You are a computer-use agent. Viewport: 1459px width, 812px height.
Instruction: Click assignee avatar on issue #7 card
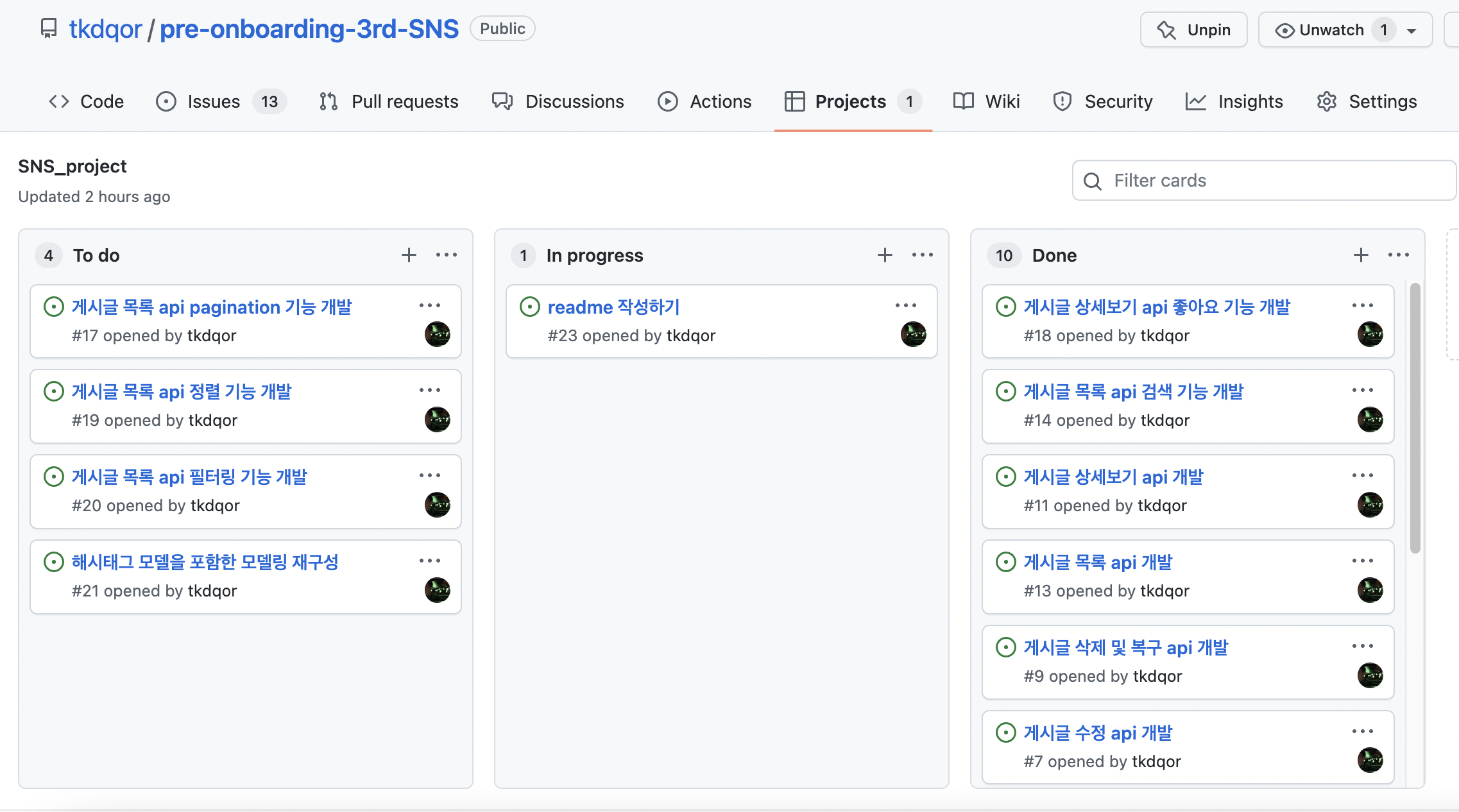point(1370,760)
